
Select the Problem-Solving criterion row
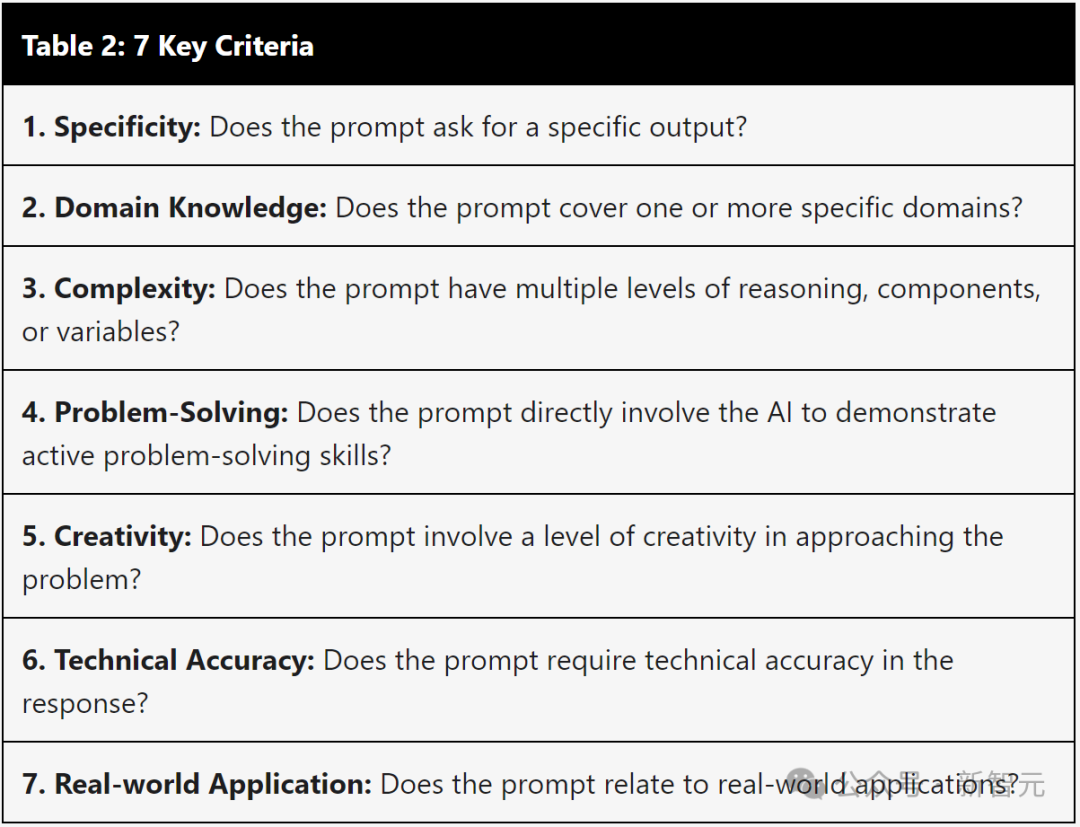coord(539,432)
